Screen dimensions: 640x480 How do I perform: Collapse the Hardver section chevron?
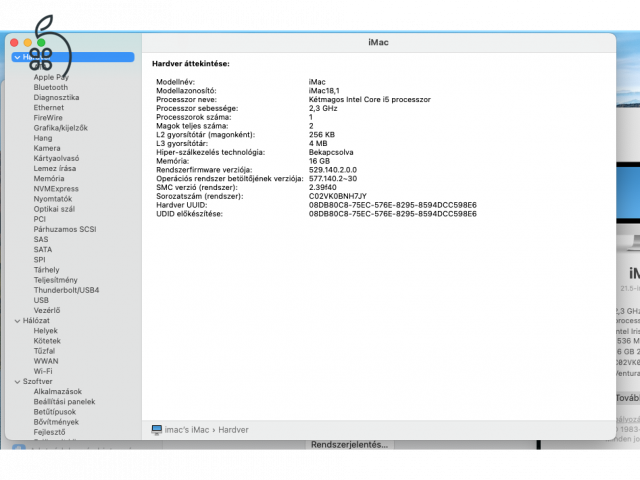coord(17,57)
